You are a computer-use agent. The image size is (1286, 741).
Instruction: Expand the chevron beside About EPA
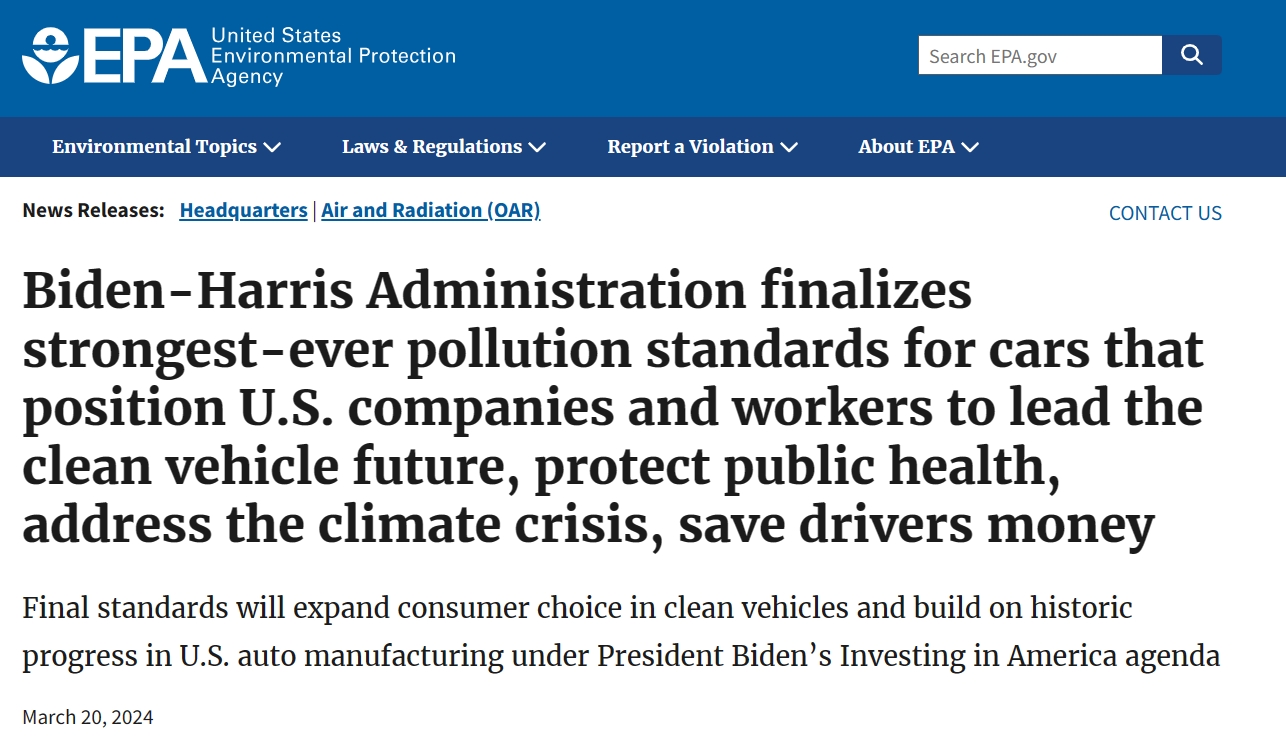pyautogui.click(x=970, y=148)
